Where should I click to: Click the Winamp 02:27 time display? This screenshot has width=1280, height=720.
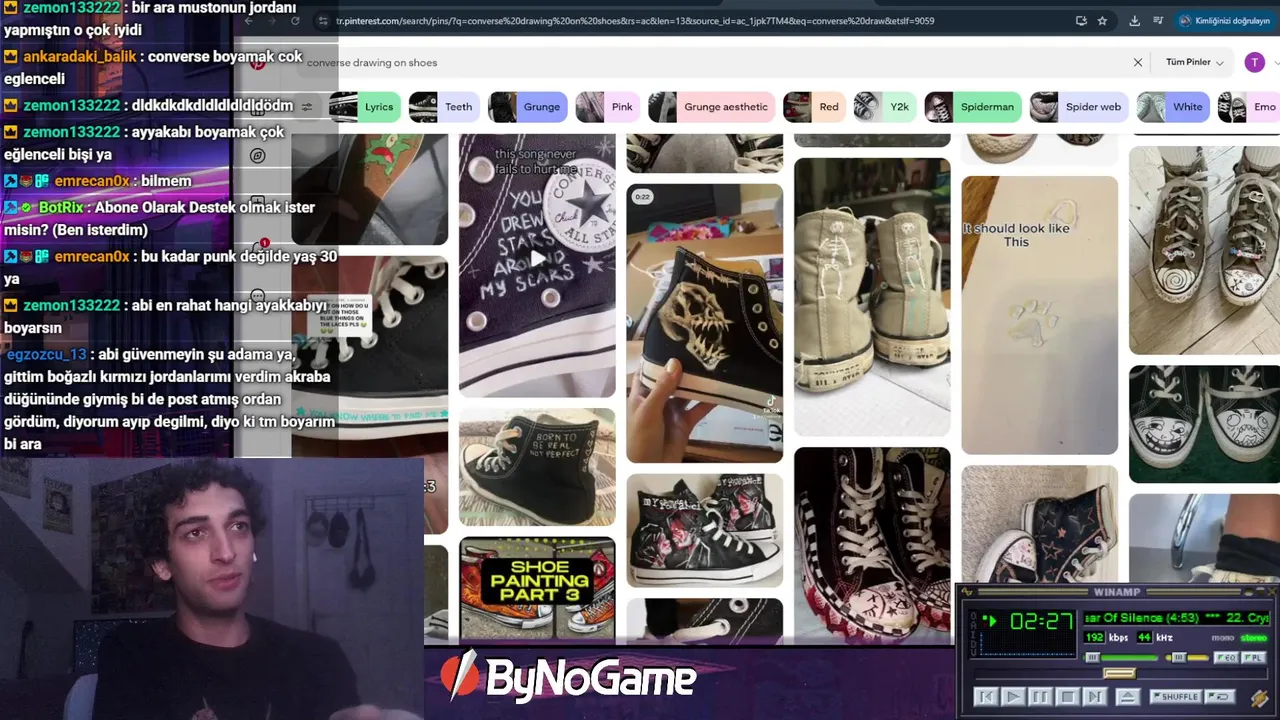pyautogui.click(x=1040, y=621)
